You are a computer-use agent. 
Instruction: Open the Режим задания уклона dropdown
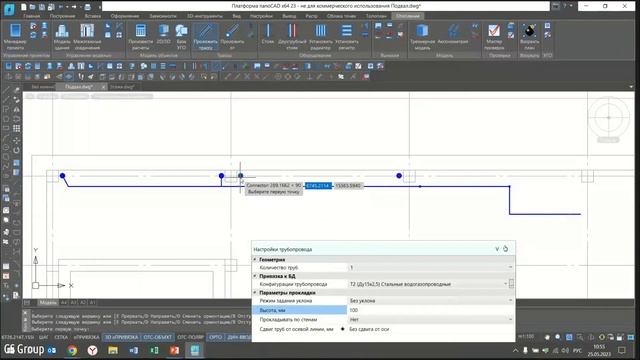[x=510, y=300]
